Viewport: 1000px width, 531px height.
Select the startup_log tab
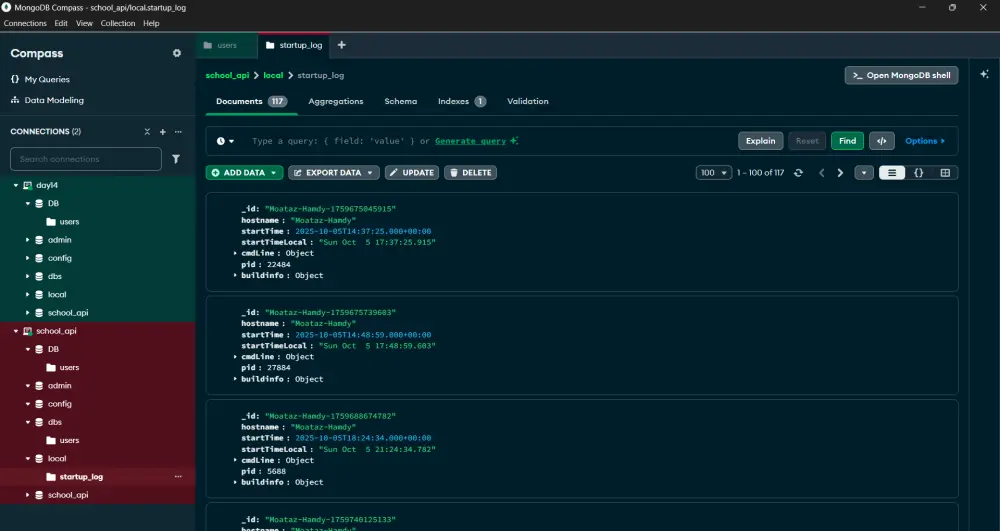(294, 45)
